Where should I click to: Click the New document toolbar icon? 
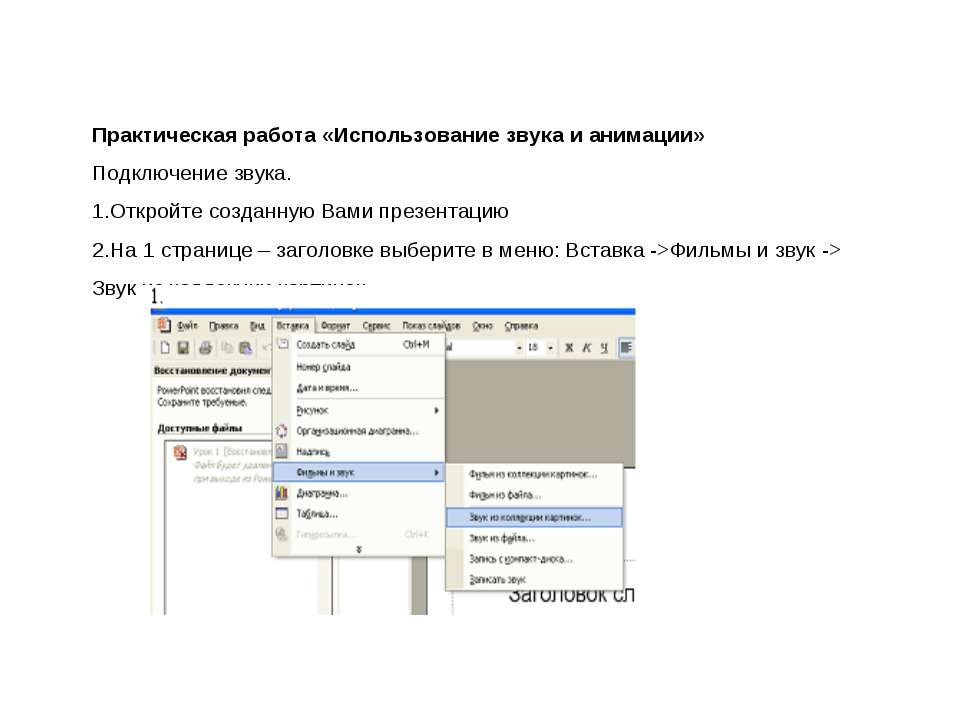tap(165, 348)
